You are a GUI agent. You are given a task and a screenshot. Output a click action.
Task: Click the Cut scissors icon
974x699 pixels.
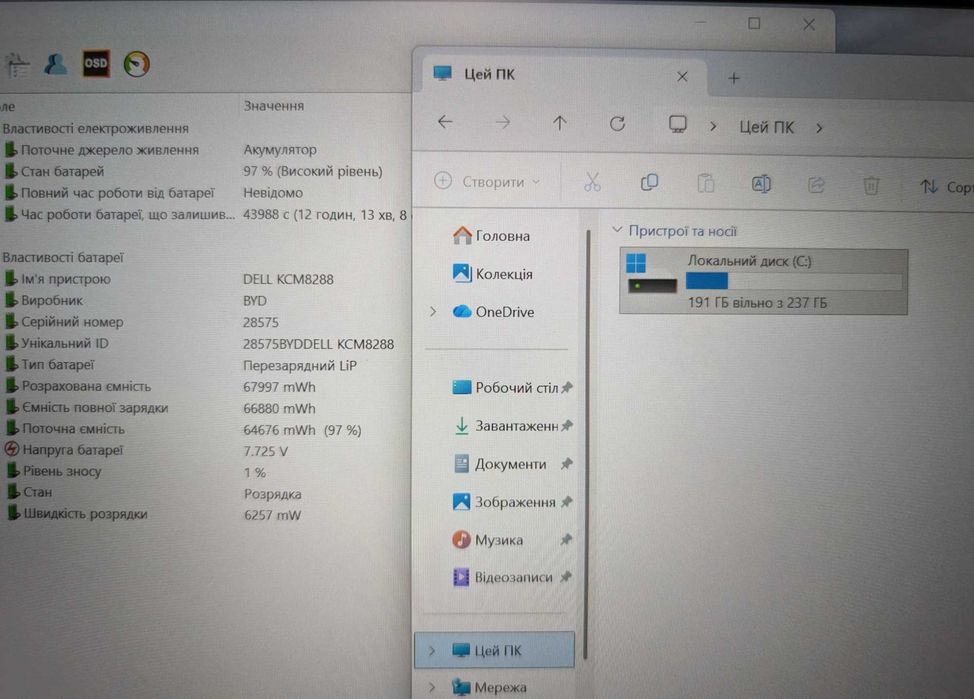coord(593,183)
